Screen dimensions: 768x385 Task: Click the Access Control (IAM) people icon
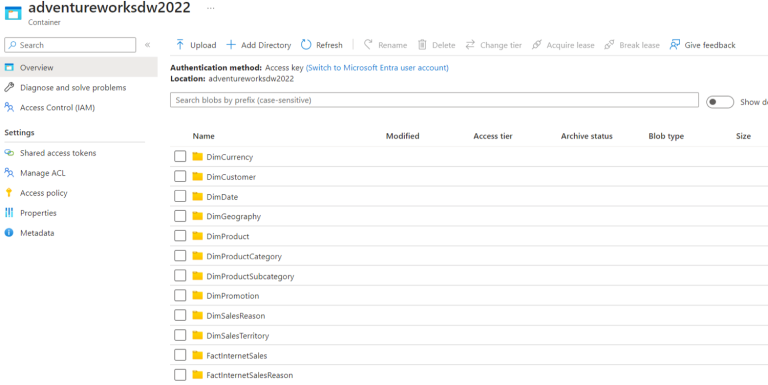tap(9, 107)
